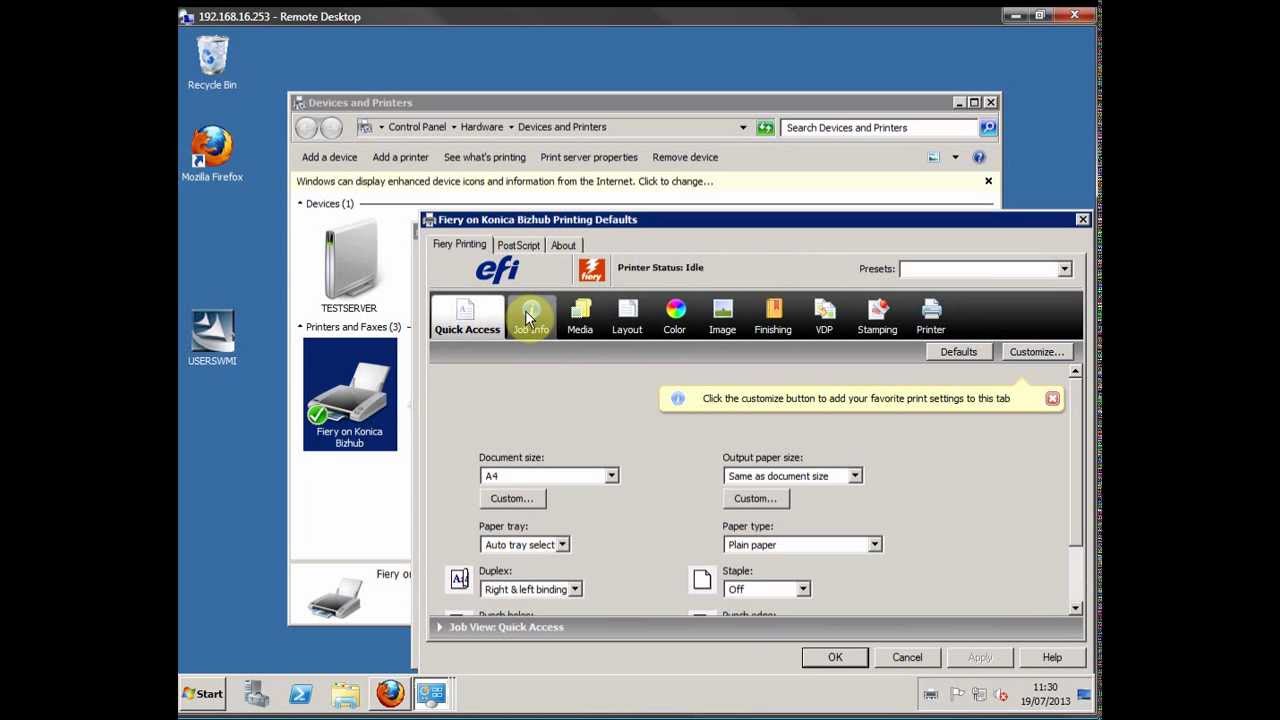Image resolution: width=1280 pixels, height=720 pixels.
Task: Collapse Printers and Faxes group
Action: (x=300, y=327)
